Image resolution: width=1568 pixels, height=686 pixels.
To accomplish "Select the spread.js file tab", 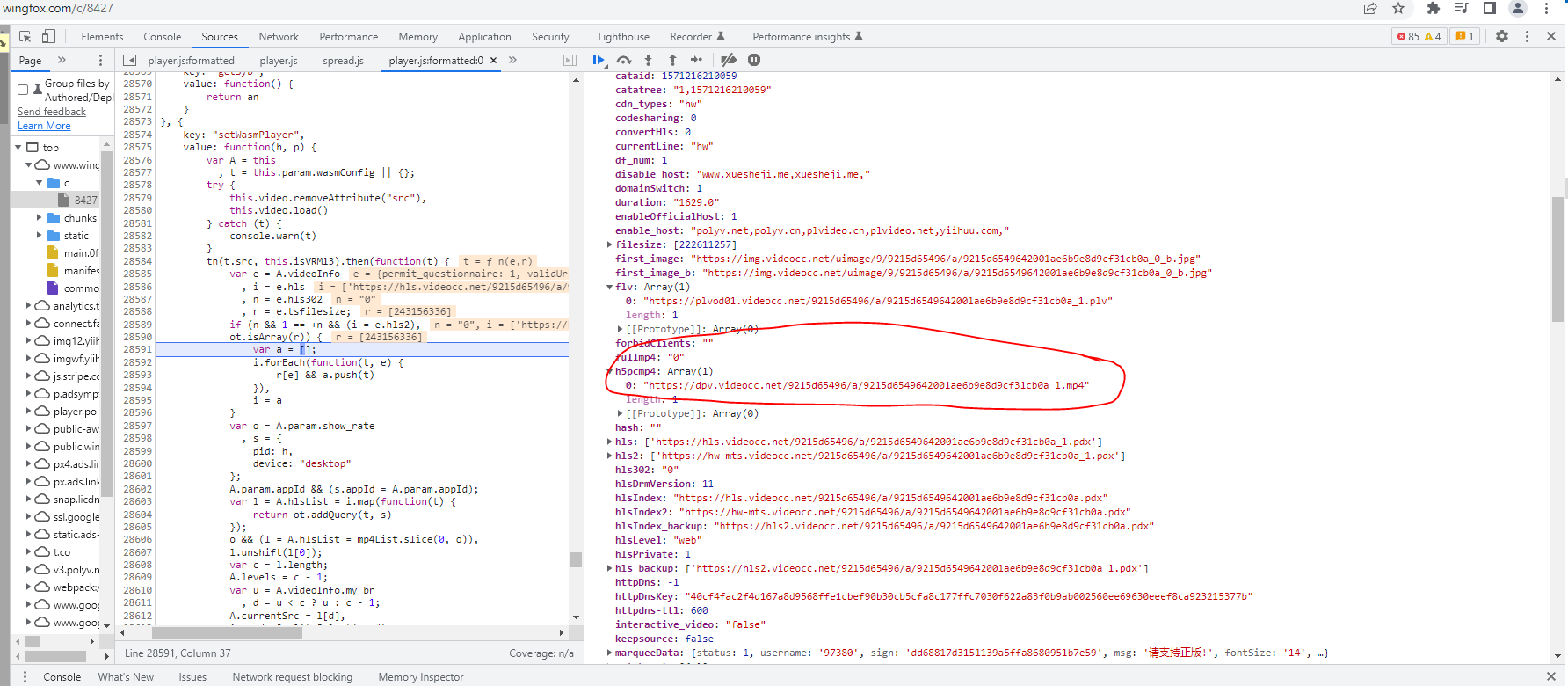I will pyautogui.click(x=343, y=61).
